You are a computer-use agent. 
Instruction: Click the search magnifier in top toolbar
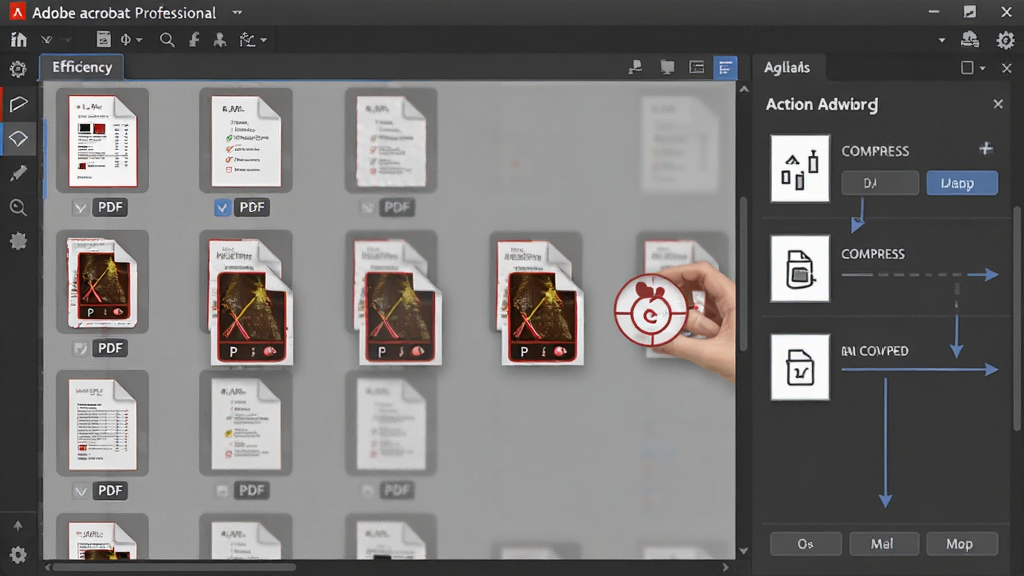pyautogui.click(x=167, y=40)
